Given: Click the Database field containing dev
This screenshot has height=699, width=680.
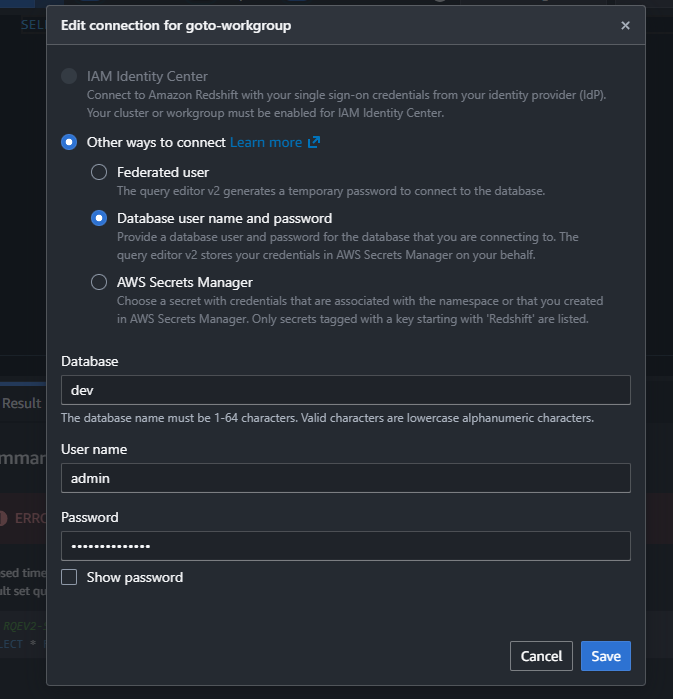Looking at the screenshot, I should [x=345, y=390].
